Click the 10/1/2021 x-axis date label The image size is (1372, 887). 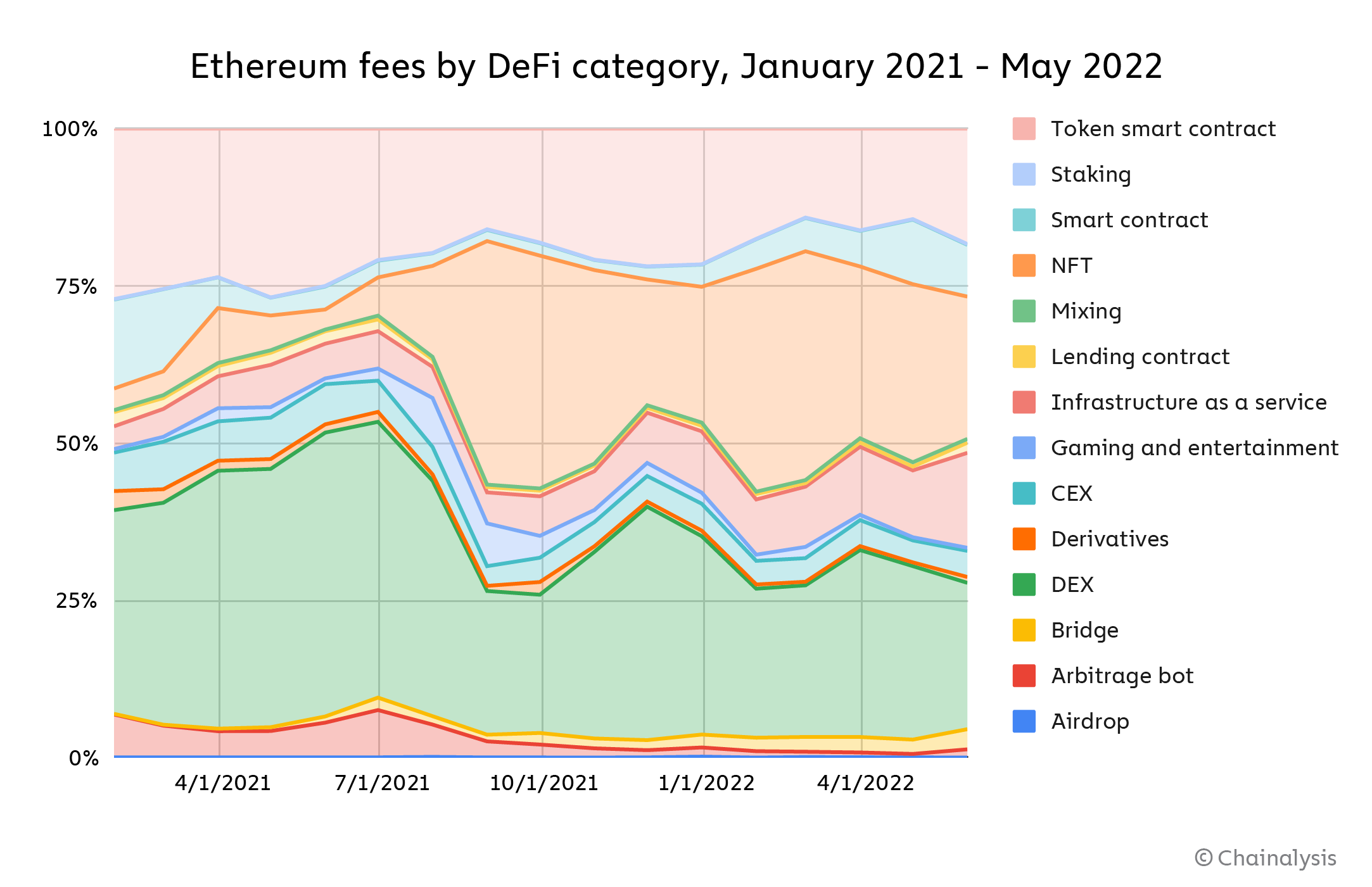point(543,783)
